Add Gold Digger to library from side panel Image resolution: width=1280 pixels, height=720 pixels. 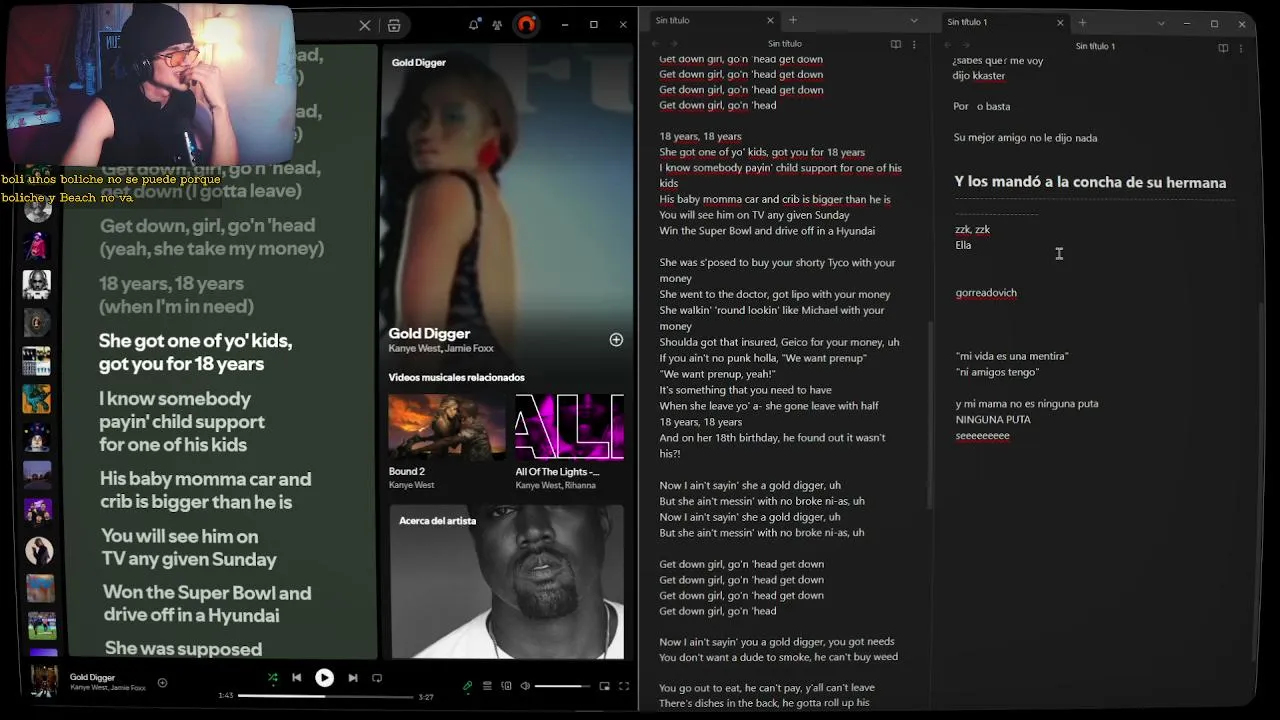pyautogui.click(x=616, y=340)
